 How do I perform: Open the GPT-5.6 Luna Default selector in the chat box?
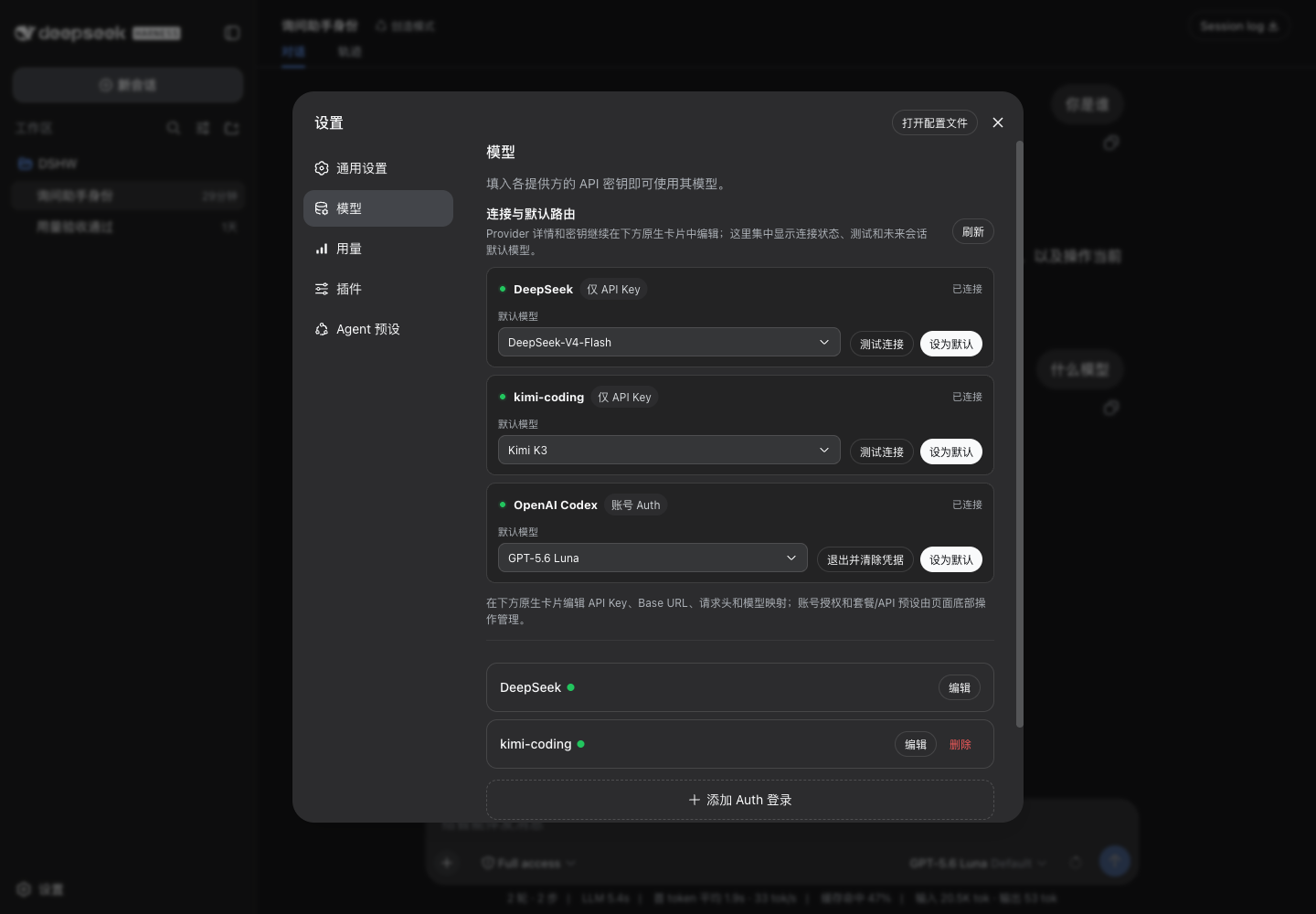point(978,863)
